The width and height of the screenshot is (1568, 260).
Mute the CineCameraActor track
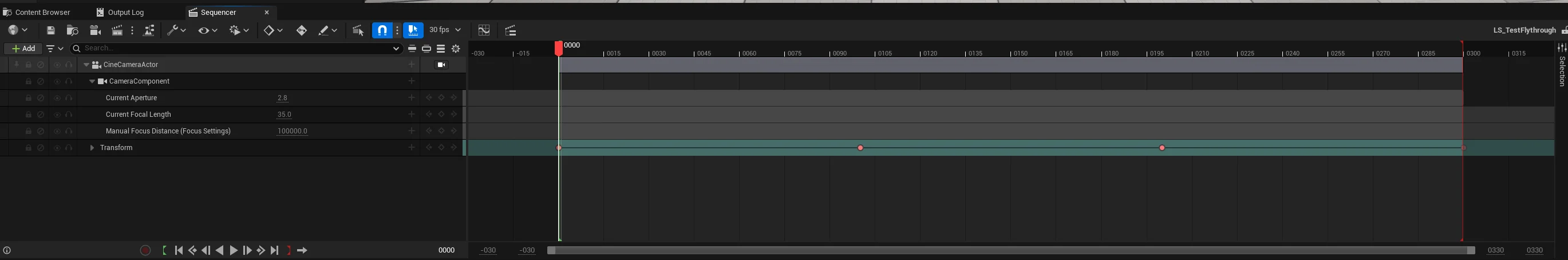point(41,65)
